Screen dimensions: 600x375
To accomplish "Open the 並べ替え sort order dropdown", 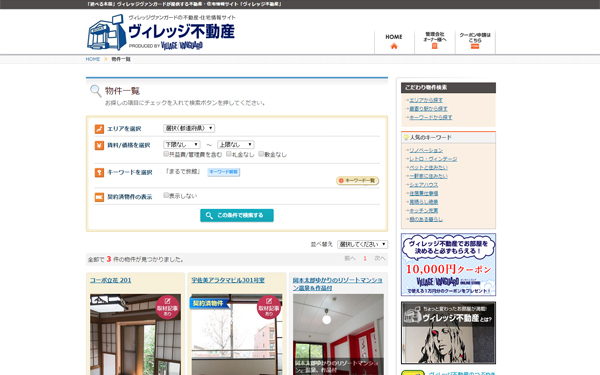I will click(x=362, y=244).
